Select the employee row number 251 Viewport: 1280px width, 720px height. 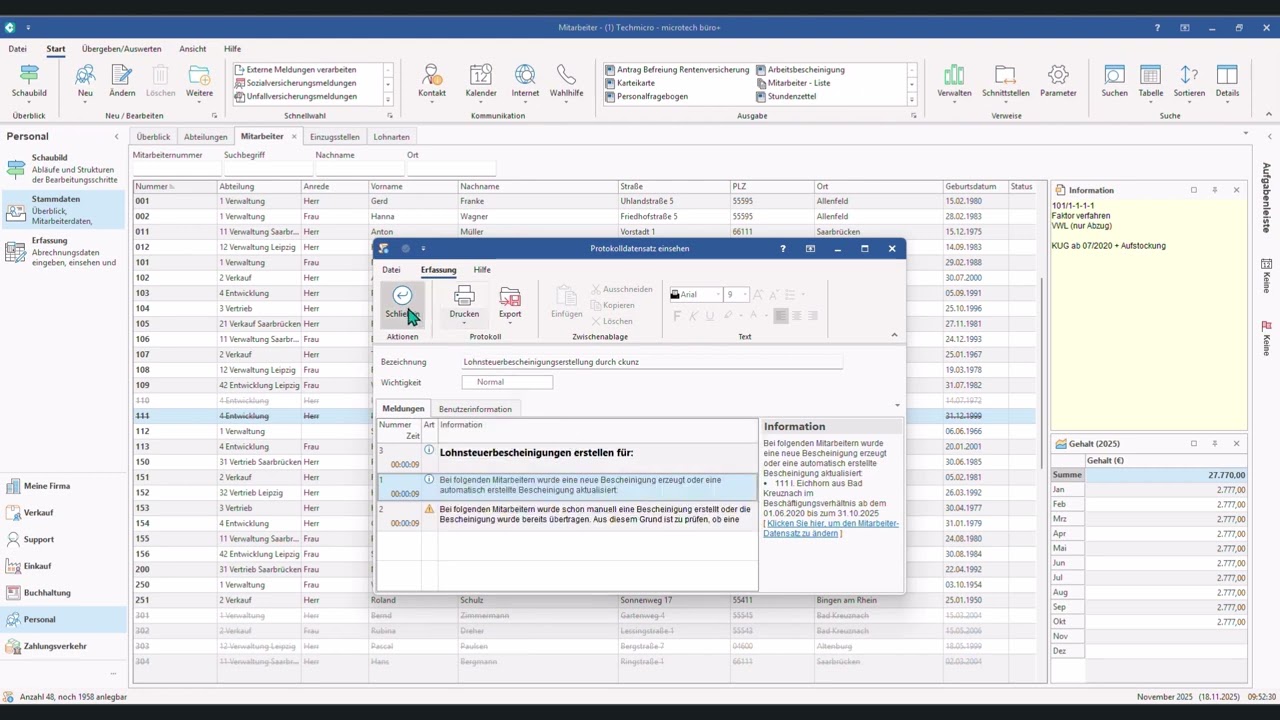click(x=590, y=600)
